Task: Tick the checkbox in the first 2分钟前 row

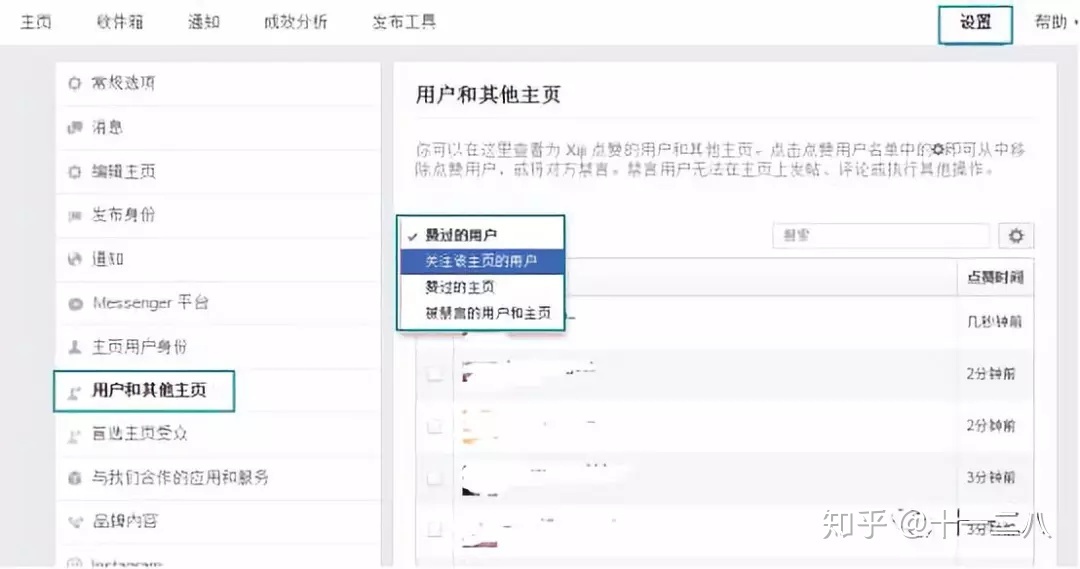Action: [435, 374]
